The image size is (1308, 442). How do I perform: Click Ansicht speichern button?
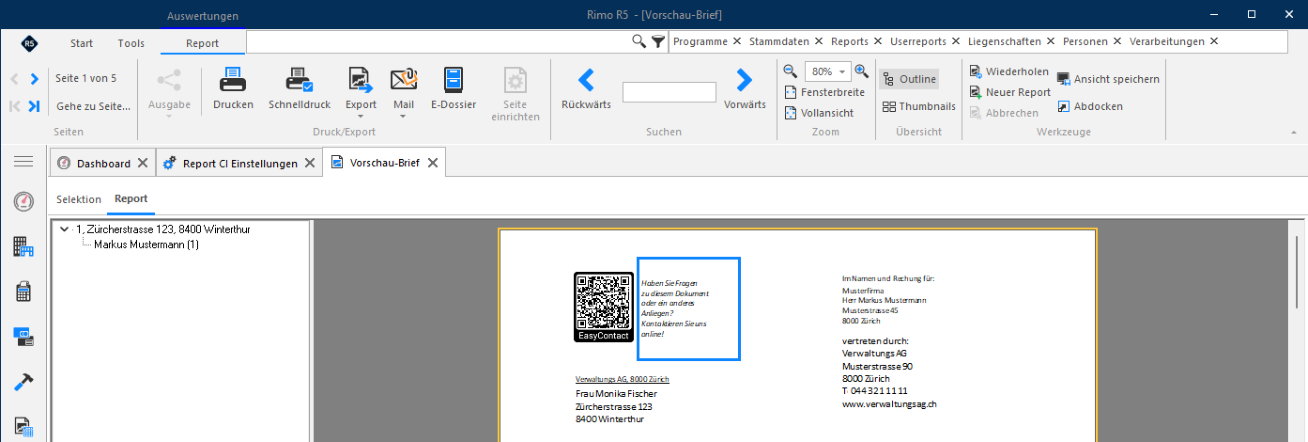click(x=1107, y=79)
